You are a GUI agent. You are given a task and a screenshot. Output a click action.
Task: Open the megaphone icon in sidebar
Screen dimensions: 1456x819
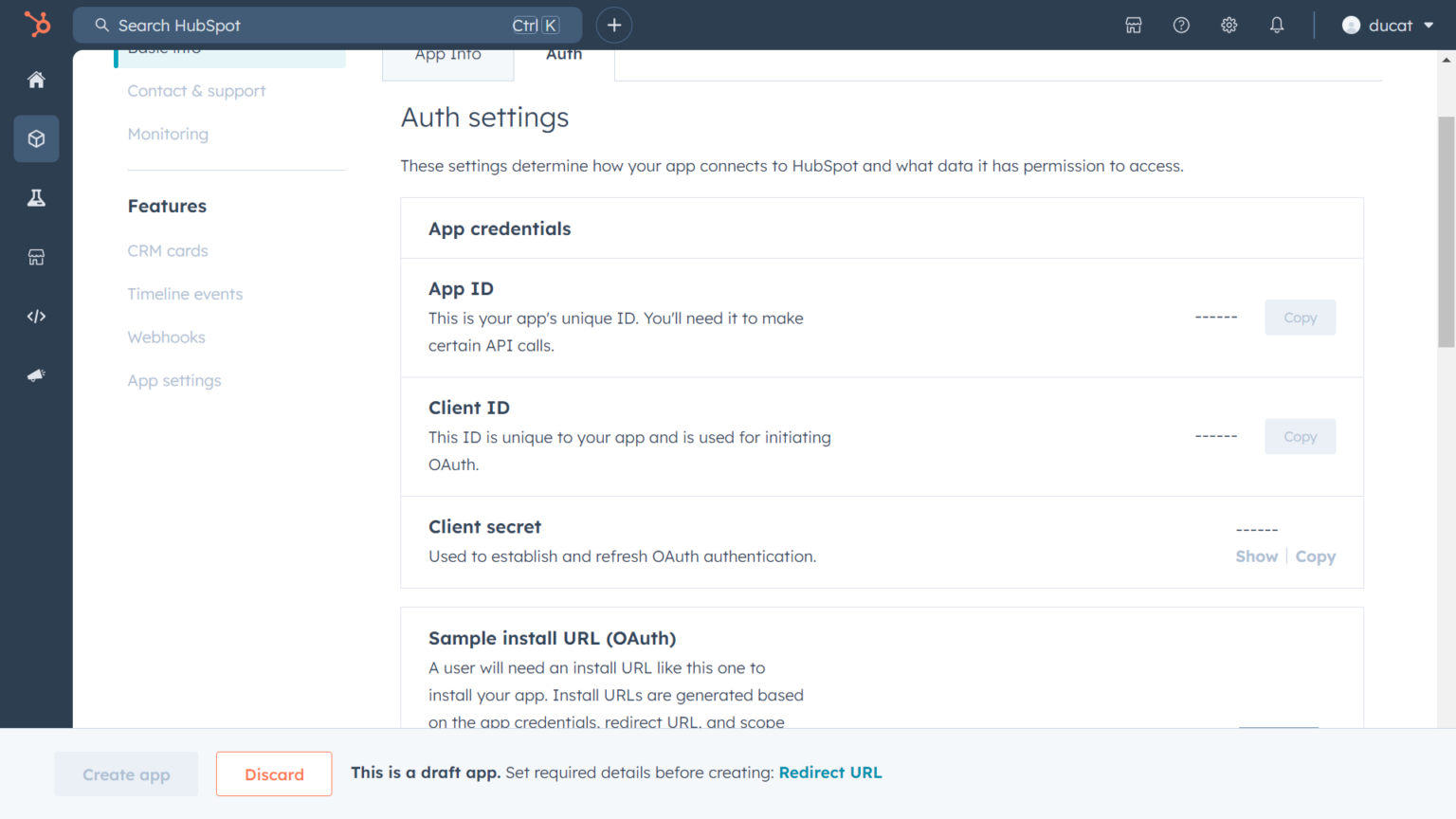click(36, 375)
